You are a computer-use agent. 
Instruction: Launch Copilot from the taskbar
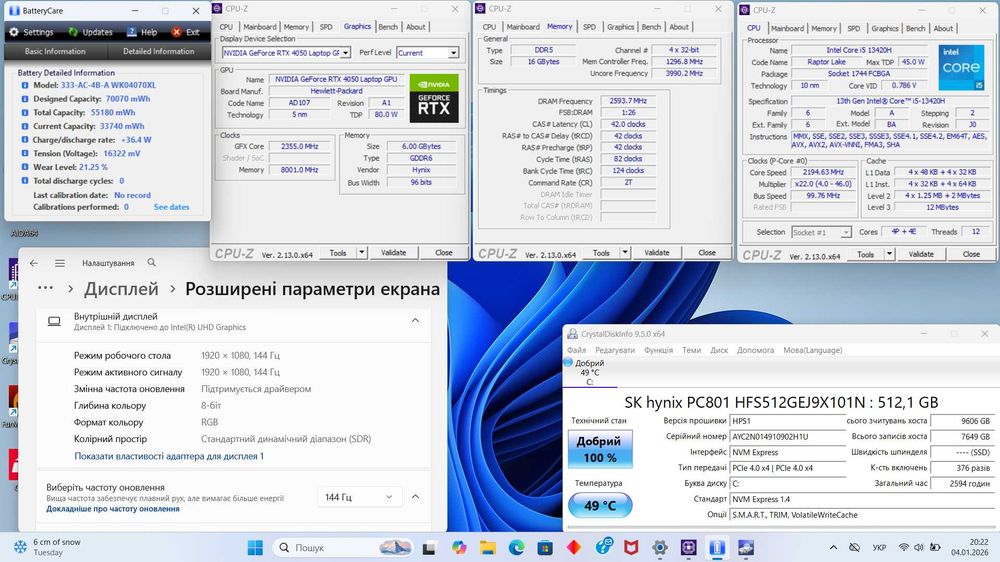(x=459, y=547)
